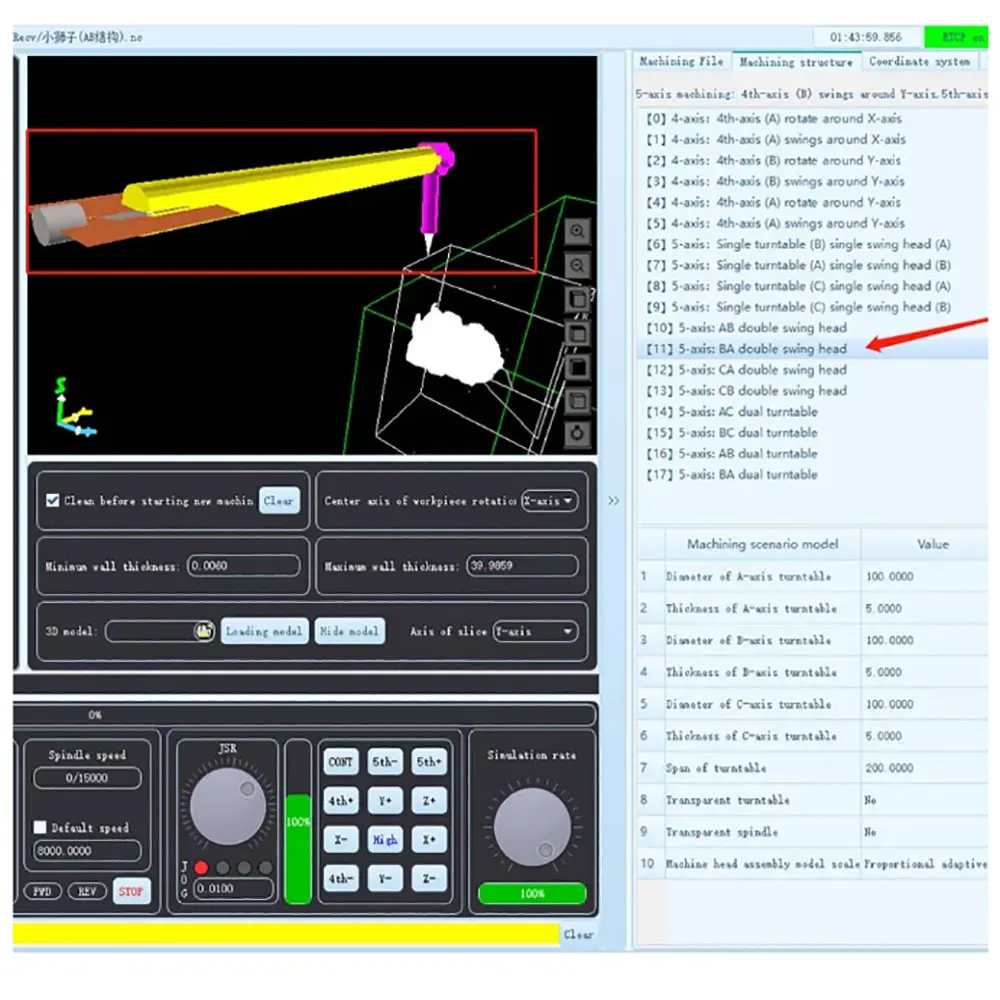Select the second JOG step indicator

(x=223, y=867)
